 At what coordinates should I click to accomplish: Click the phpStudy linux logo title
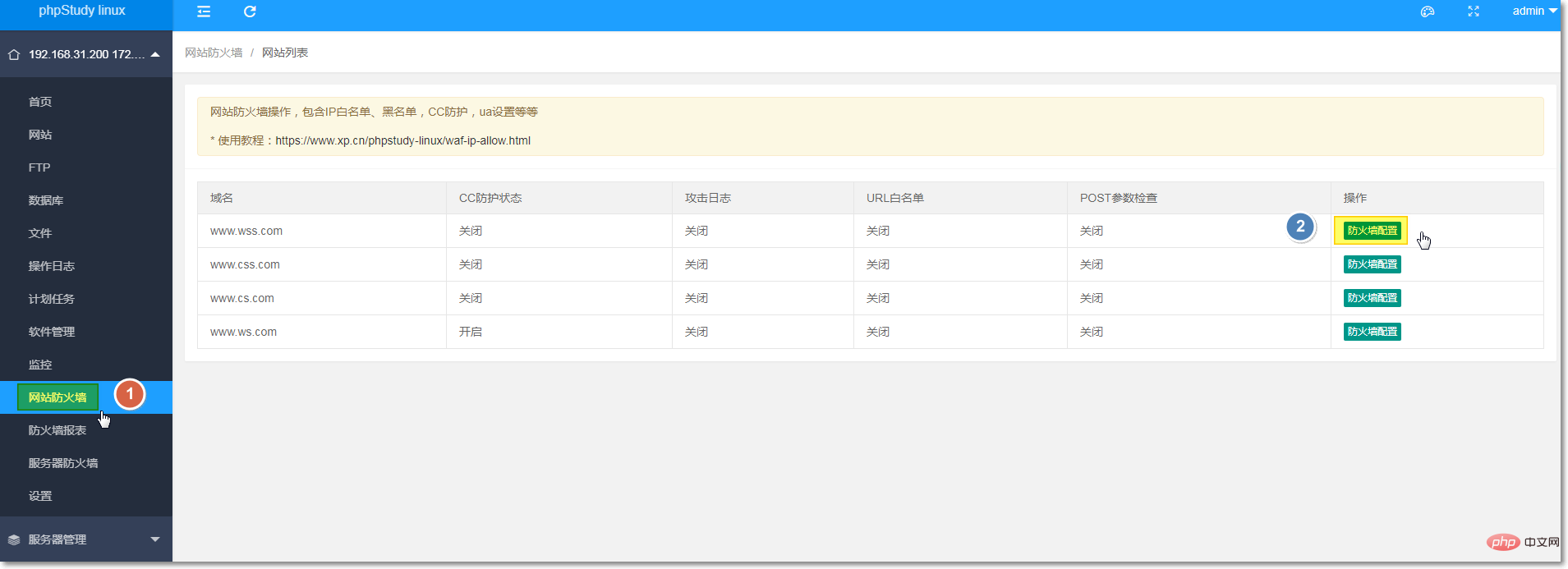point(82,11)
